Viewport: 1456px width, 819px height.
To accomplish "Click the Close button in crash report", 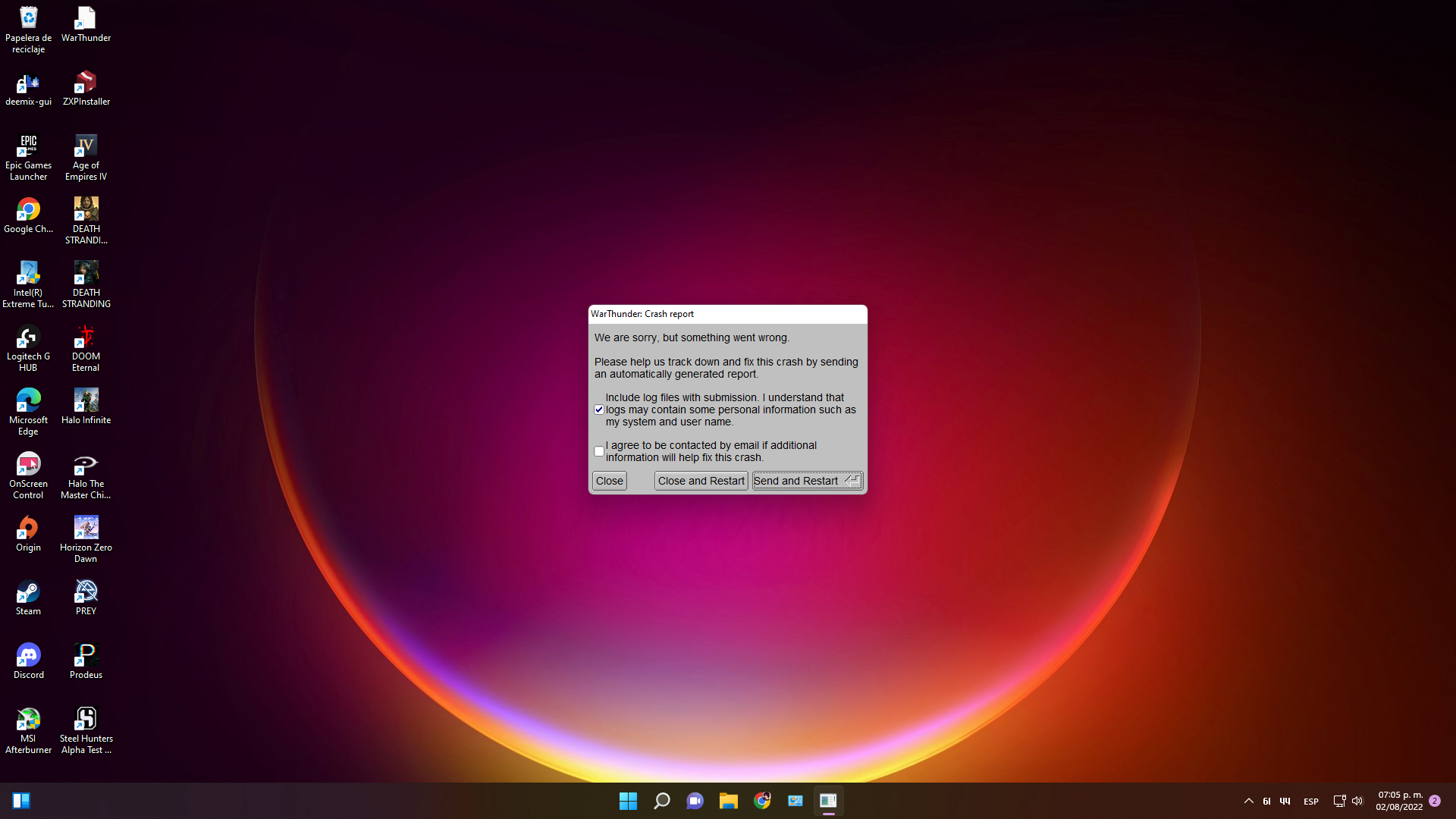I will (x=610, y=481).
